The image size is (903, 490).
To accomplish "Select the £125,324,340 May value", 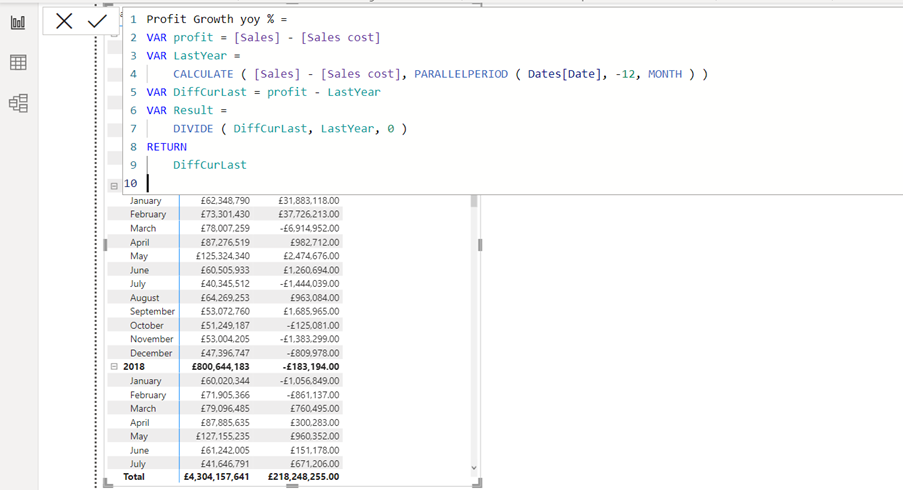I will coord(223,256).
